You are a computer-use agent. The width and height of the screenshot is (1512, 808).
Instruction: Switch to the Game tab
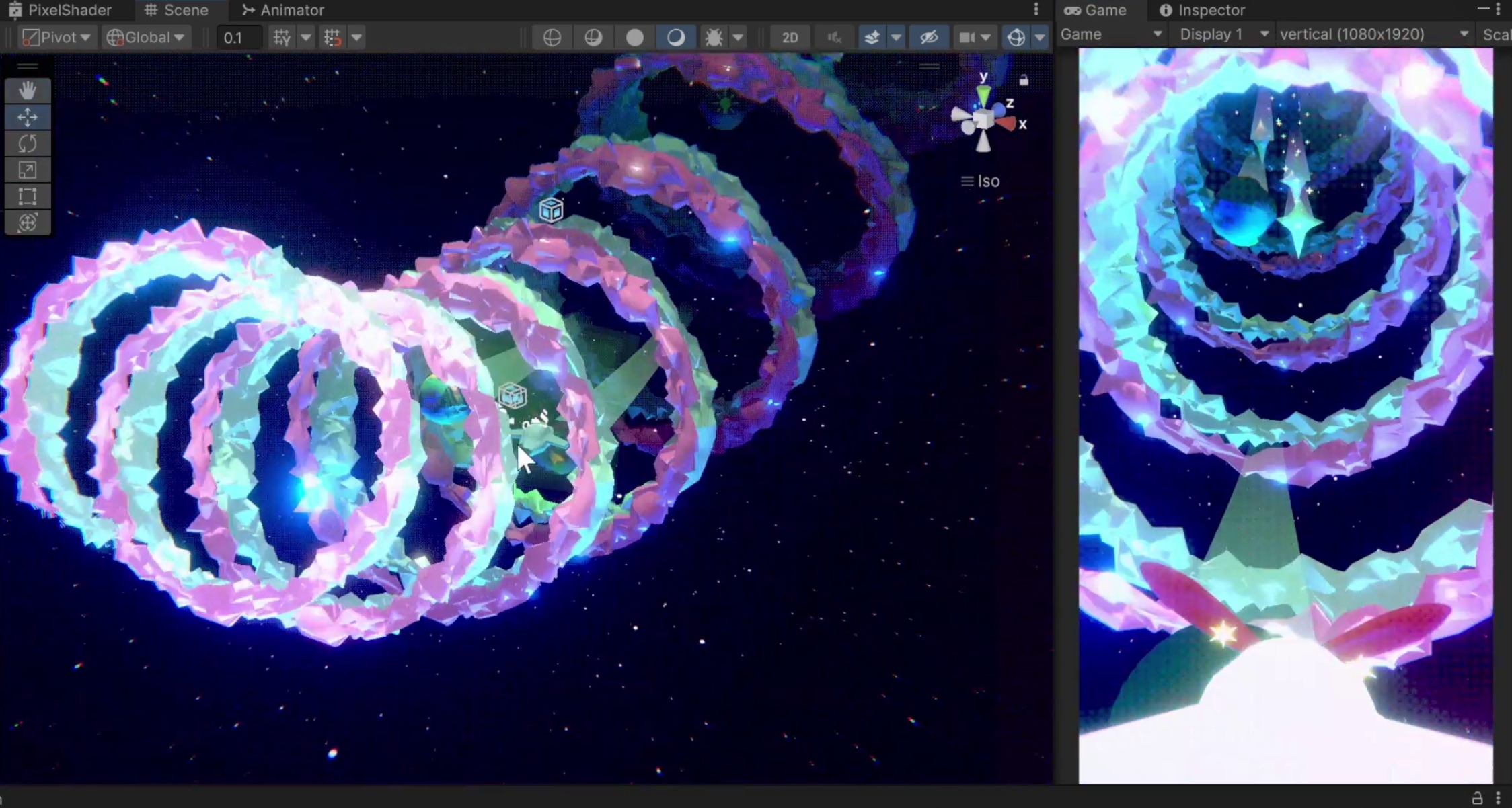(1095, 9)
